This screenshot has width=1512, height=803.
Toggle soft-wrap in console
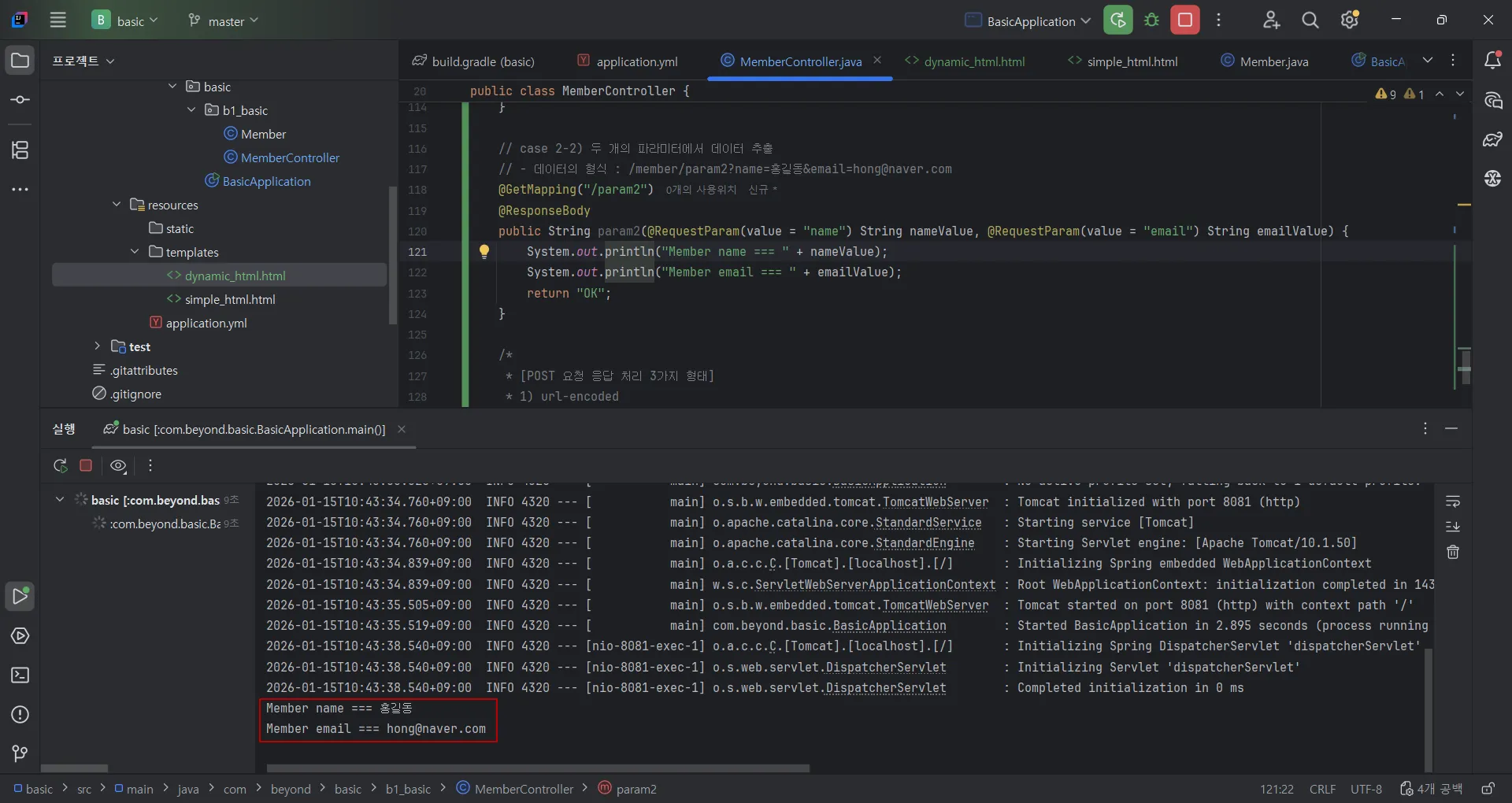click(1453, 501)
